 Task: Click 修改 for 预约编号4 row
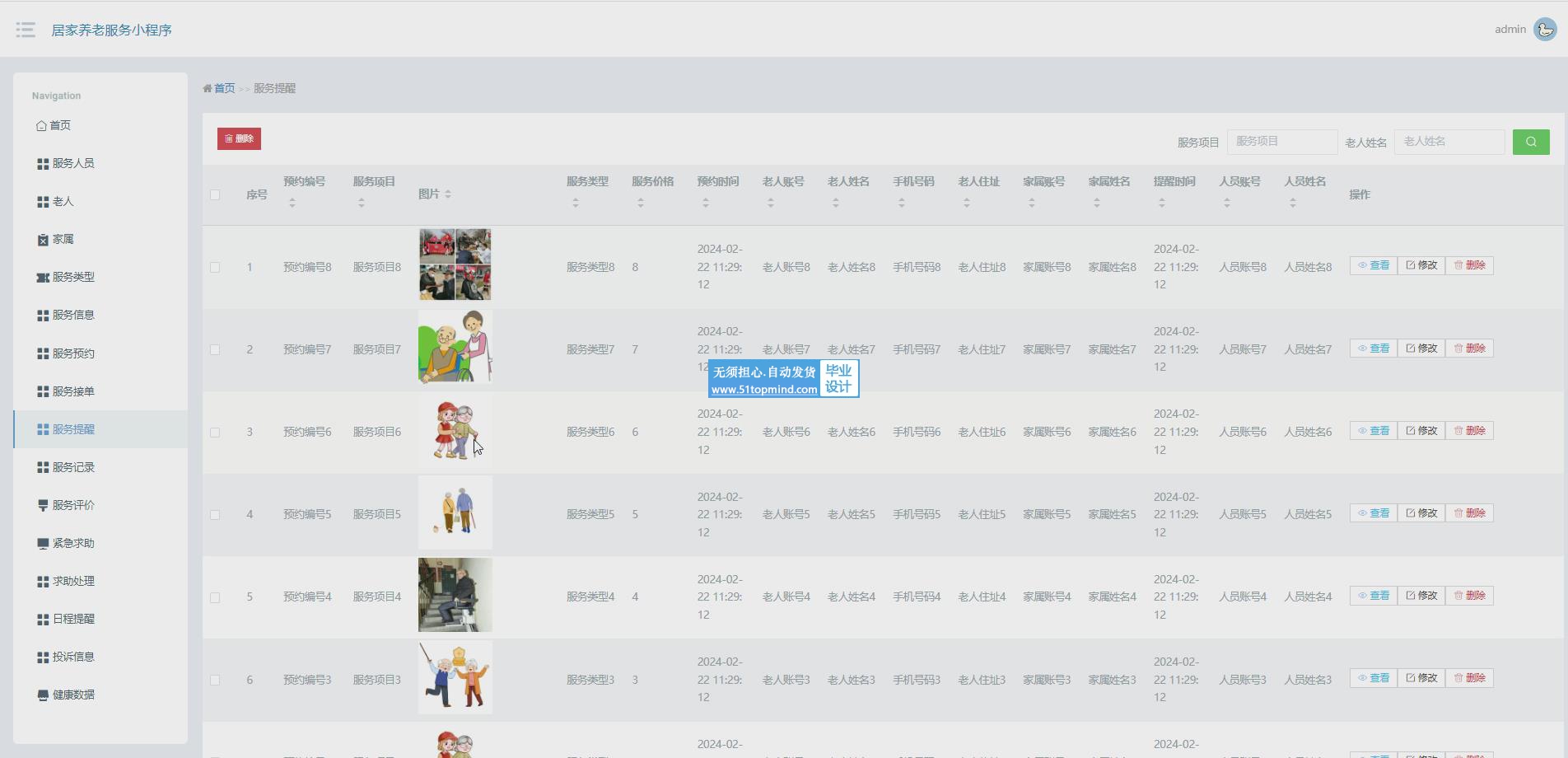1421,596
